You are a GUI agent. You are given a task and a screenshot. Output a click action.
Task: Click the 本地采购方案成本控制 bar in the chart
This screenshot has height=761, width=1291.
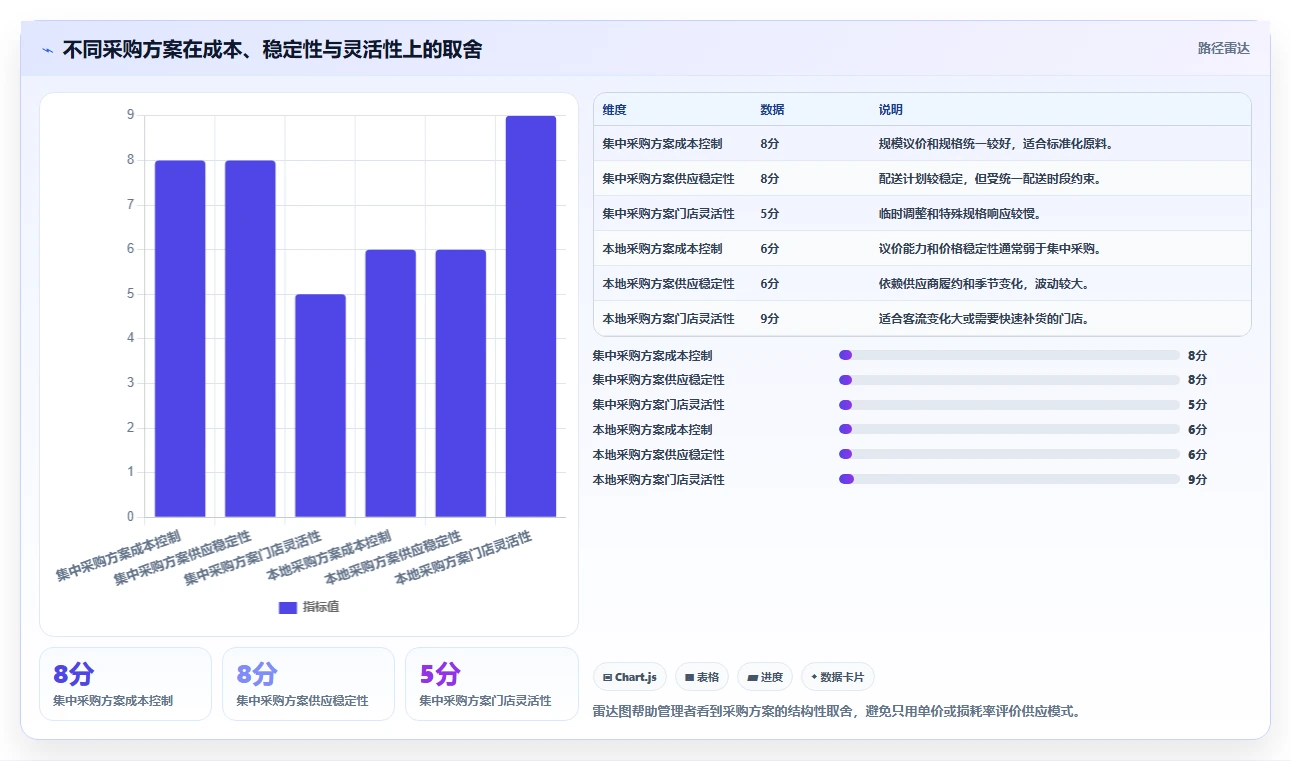tap(390, 383)
